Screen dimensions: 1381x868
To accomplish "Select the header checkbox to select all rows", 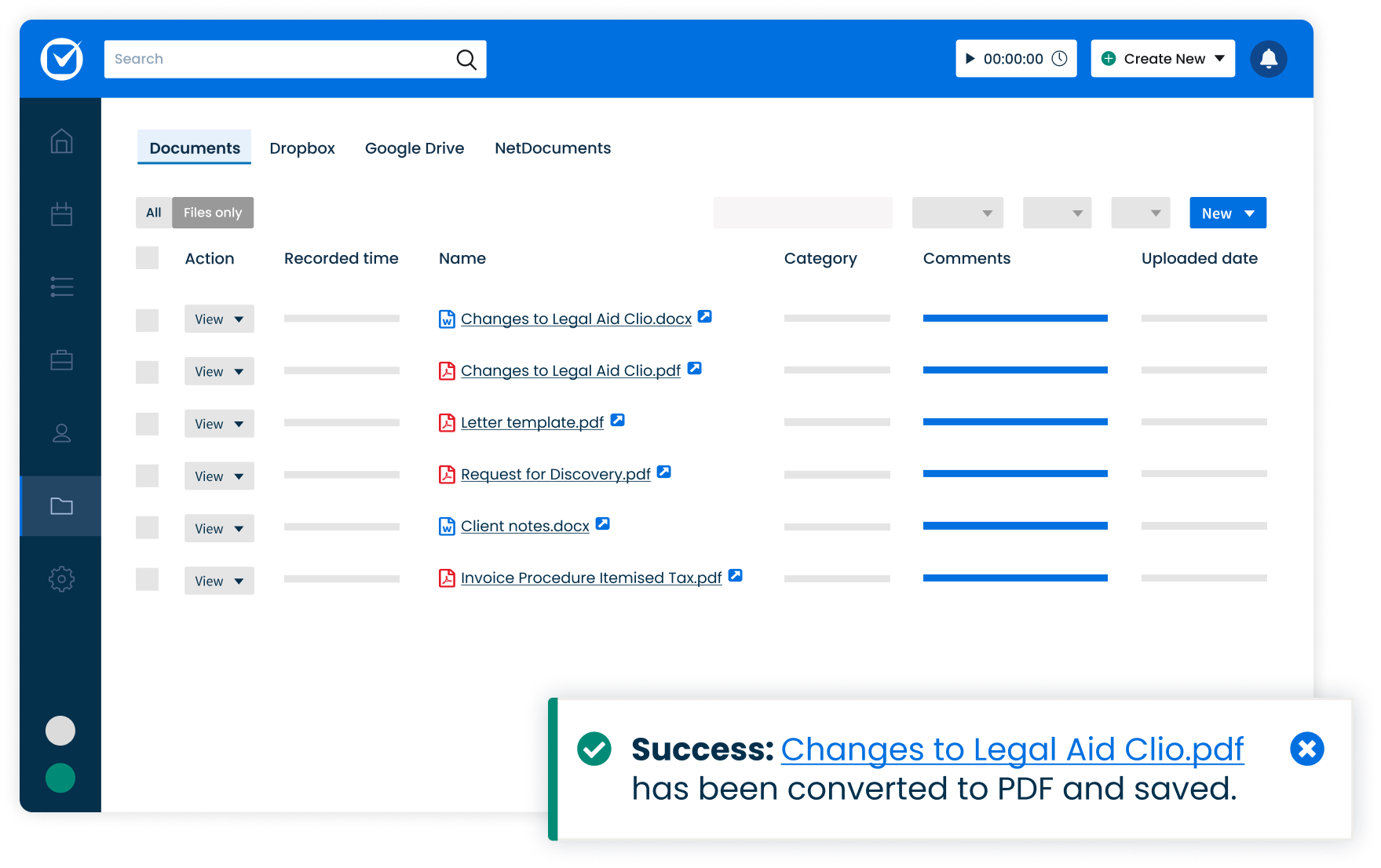I will 147,257.
